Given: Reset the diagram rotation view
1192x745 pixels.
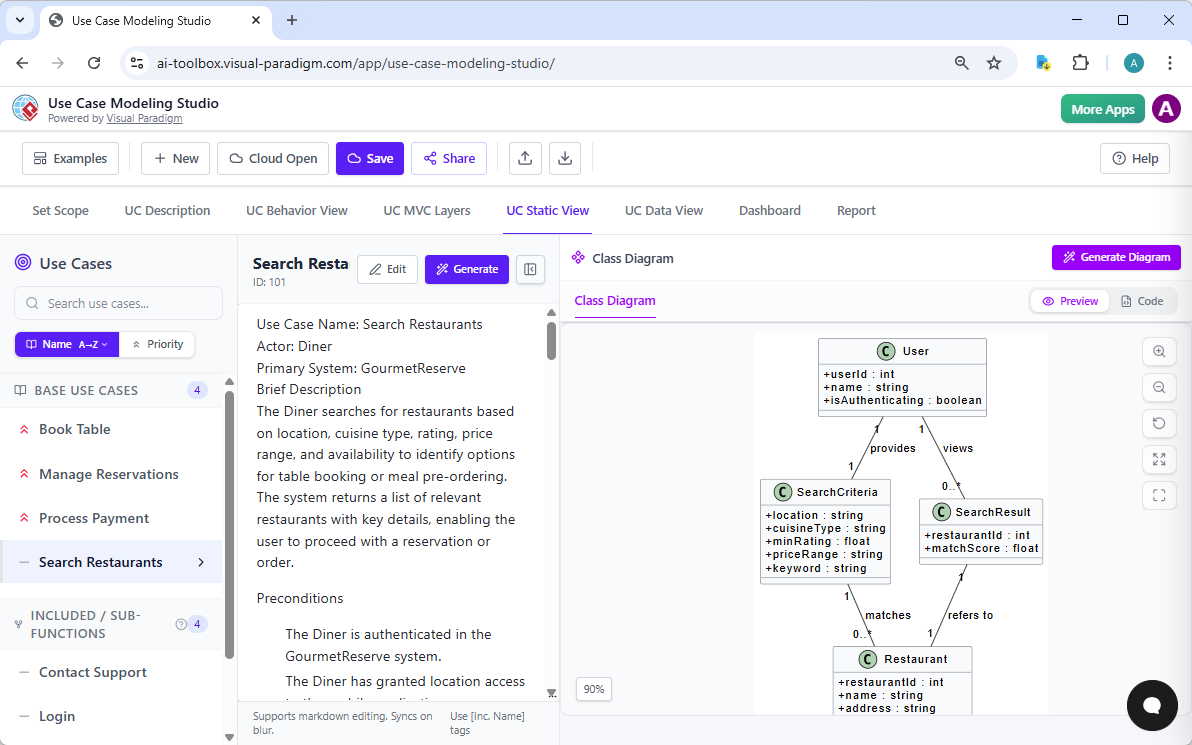Looking at the screenshot, I should coord(1158,423).
